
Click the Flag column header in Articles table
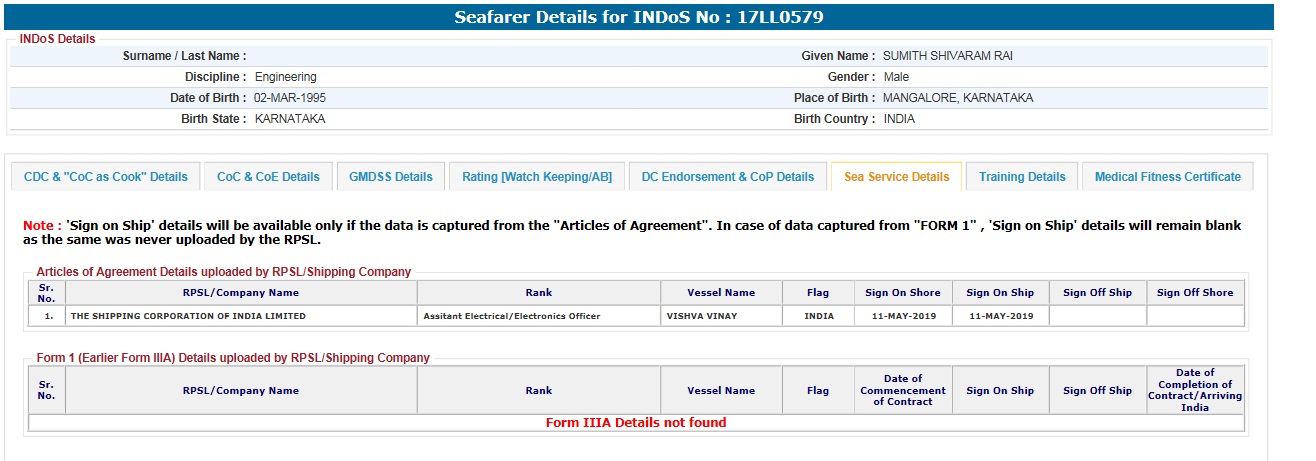pos(818,293)
